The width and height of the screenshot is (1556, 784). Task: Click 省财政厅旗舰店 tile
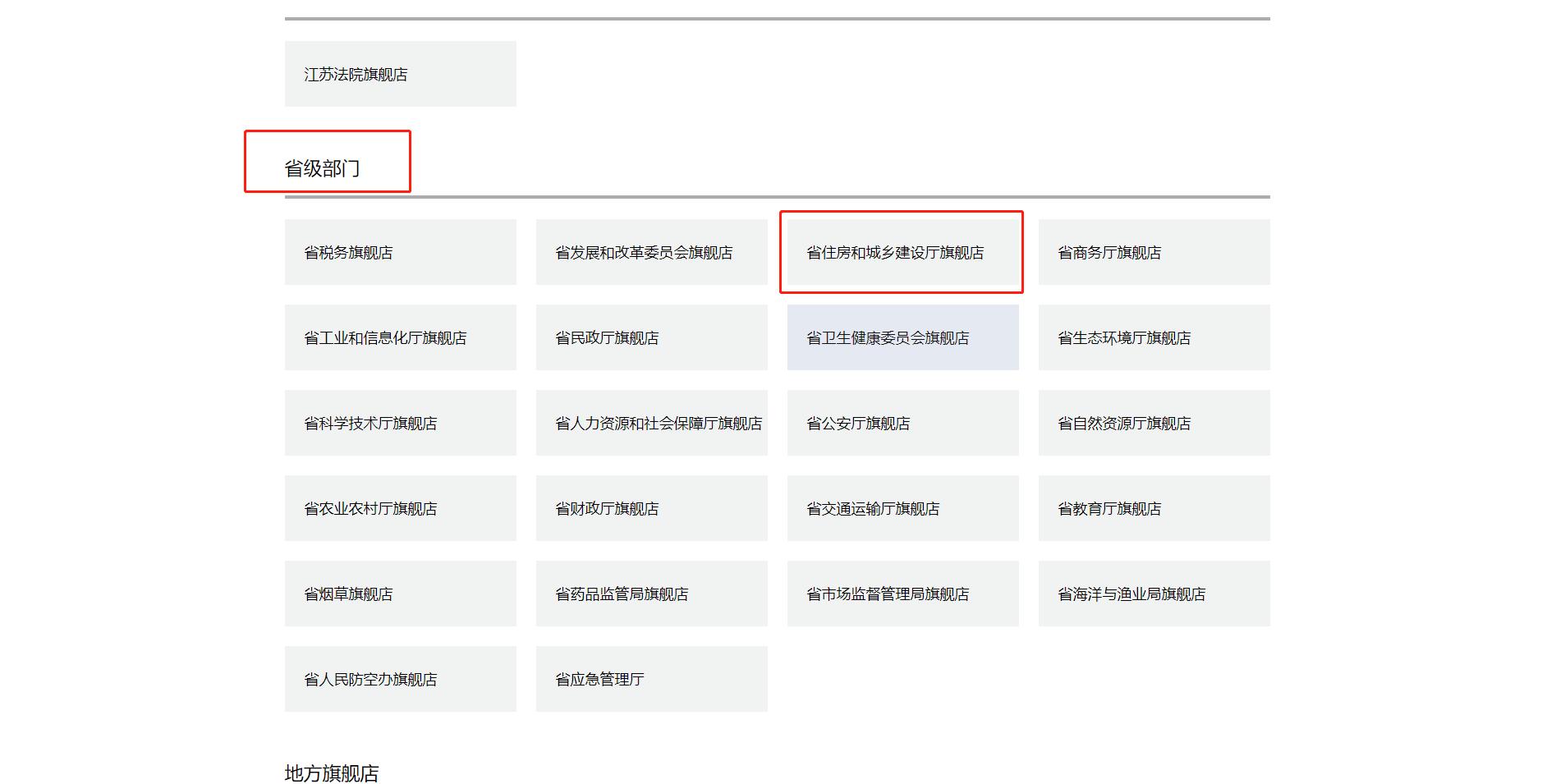pos(652,508)
